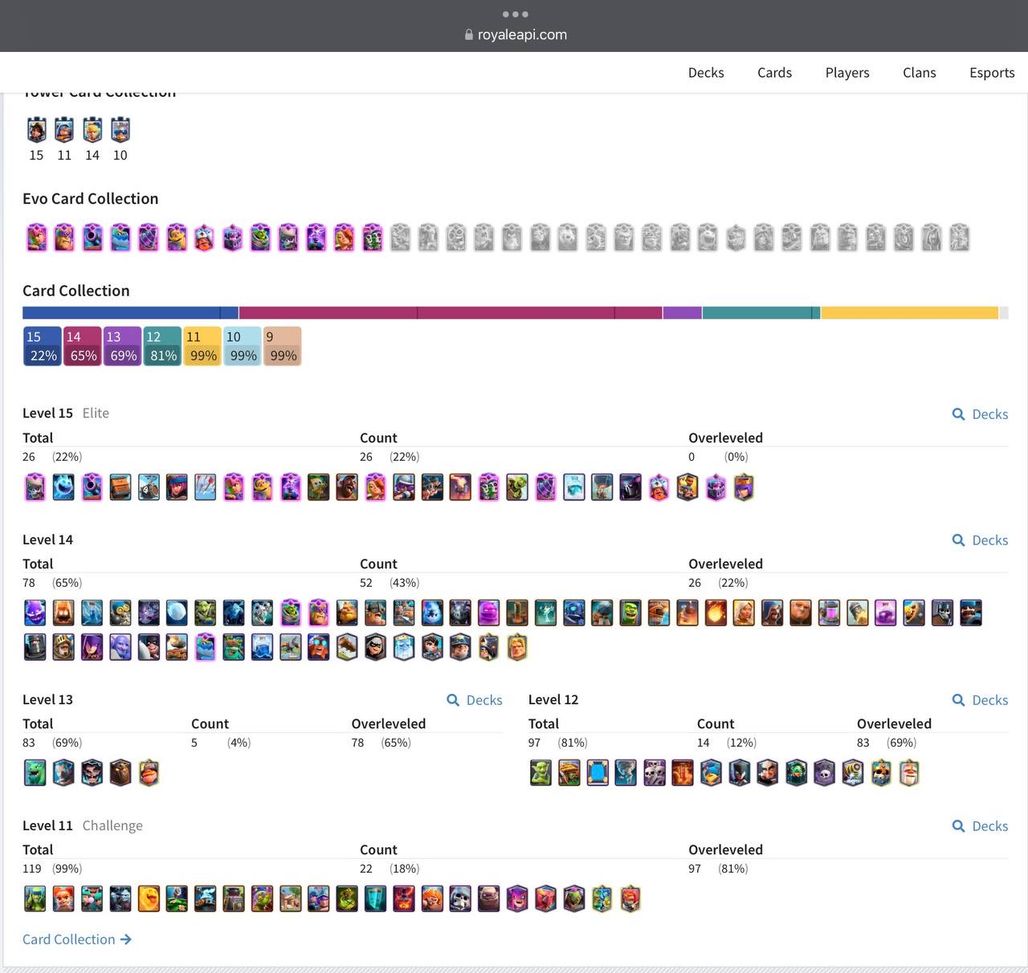Select the Spear Goblins card under Level 12

tap(540, 772)
